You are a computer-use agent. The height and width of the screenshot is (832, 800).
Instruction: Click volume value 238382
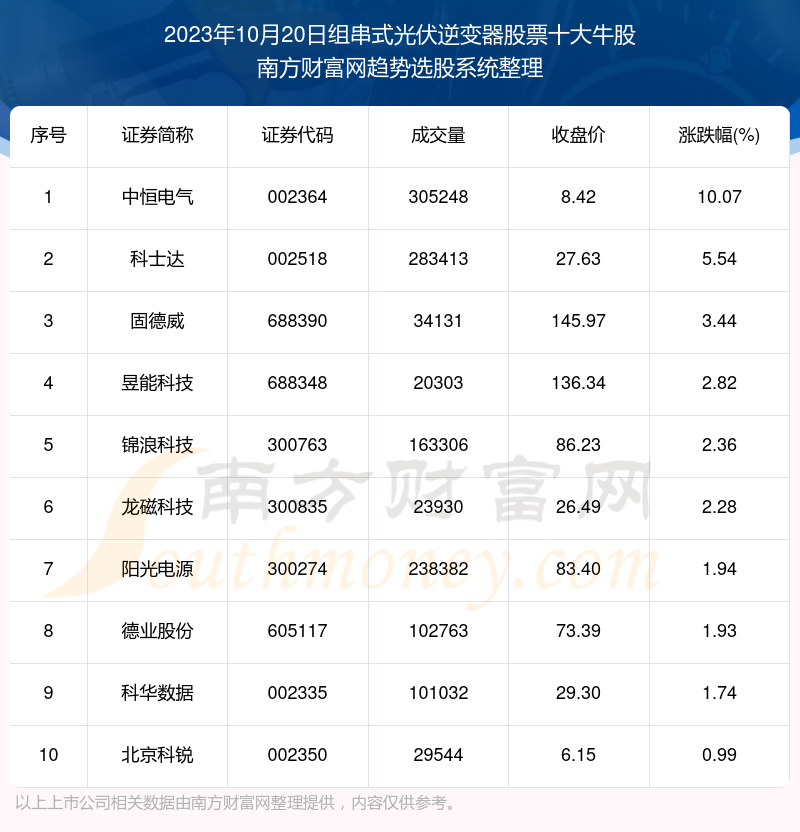tap(438, 569)
